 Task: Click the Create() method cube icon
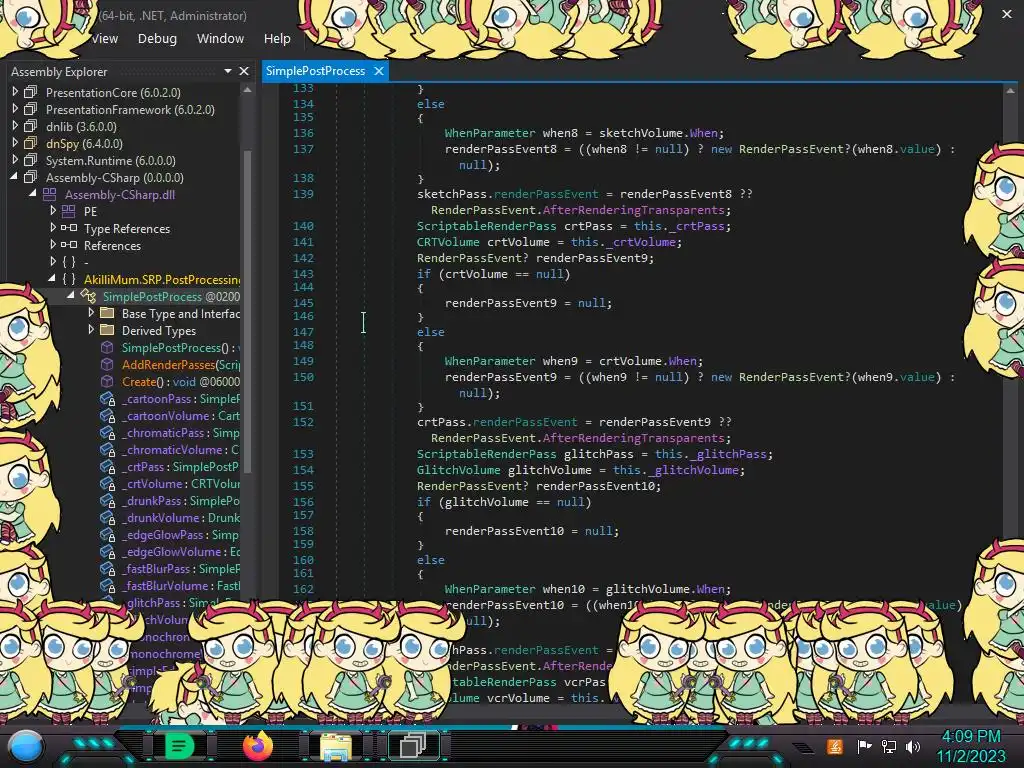(107, 381)
